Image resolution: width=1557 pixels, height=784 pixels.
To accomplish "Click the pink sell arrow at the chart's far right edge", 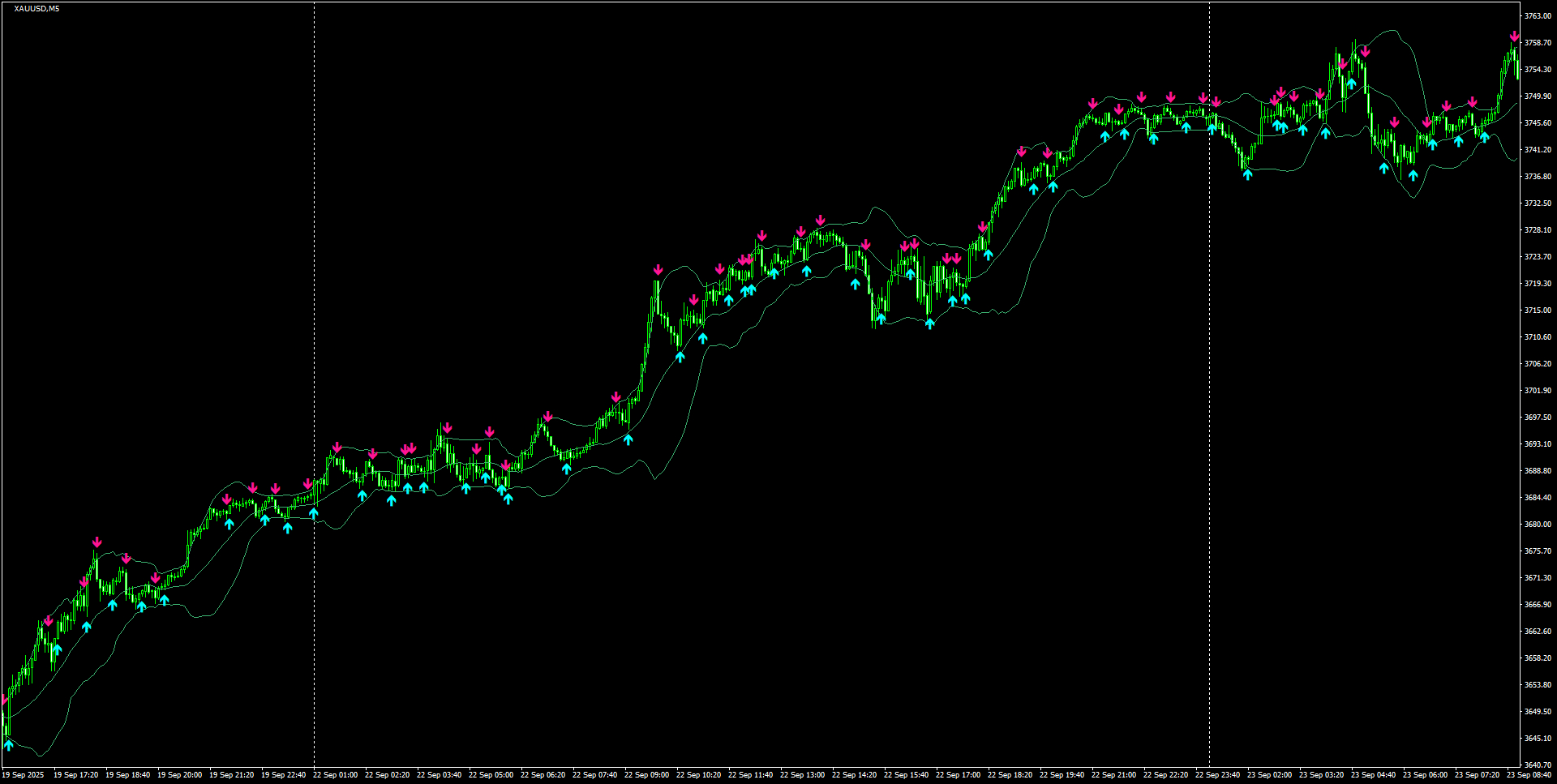I will coord(1514,36).
